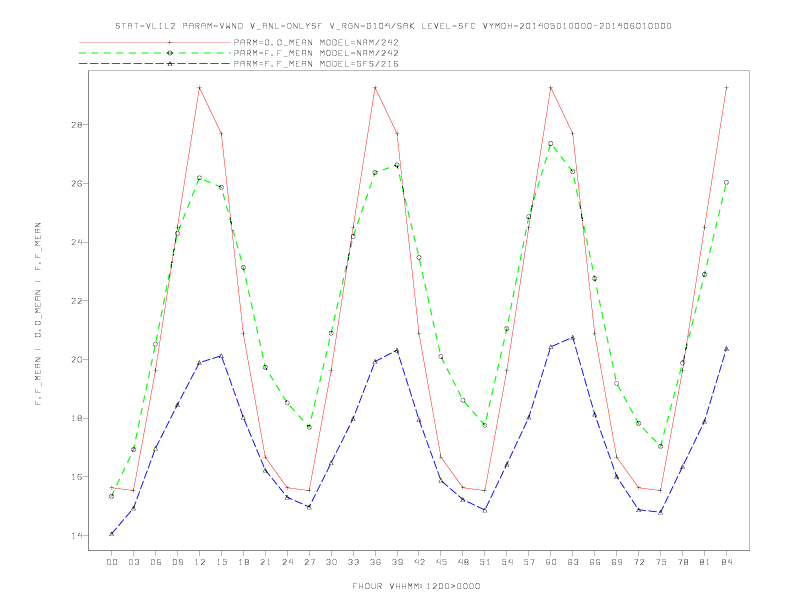The image size is (792, 612).
Task: Click the x-axis tick label 33
Action: tap(353, 562)
